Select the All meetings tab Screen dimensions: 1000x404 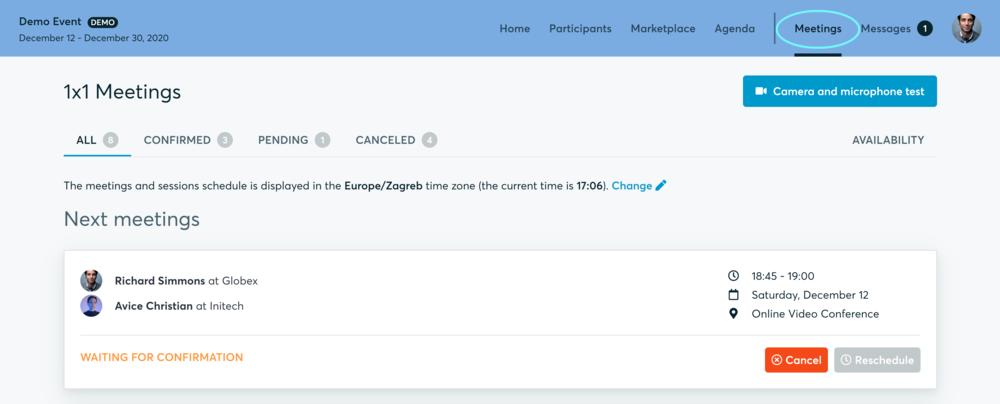98,140
